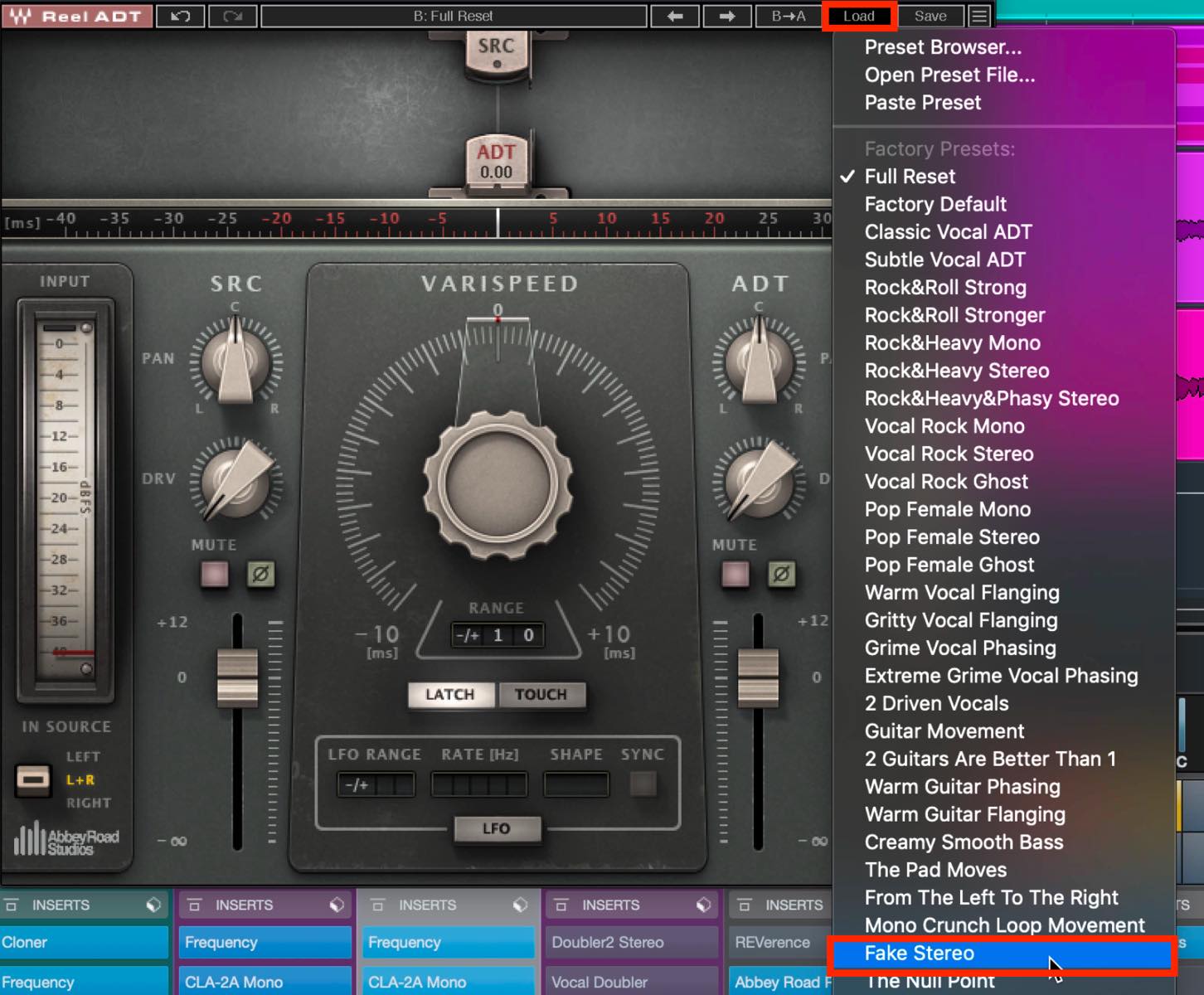1204x995 pixels.
Task: Select Extreme Grime Vocal Phasing preset
Action: click(x=1003, y=676)
